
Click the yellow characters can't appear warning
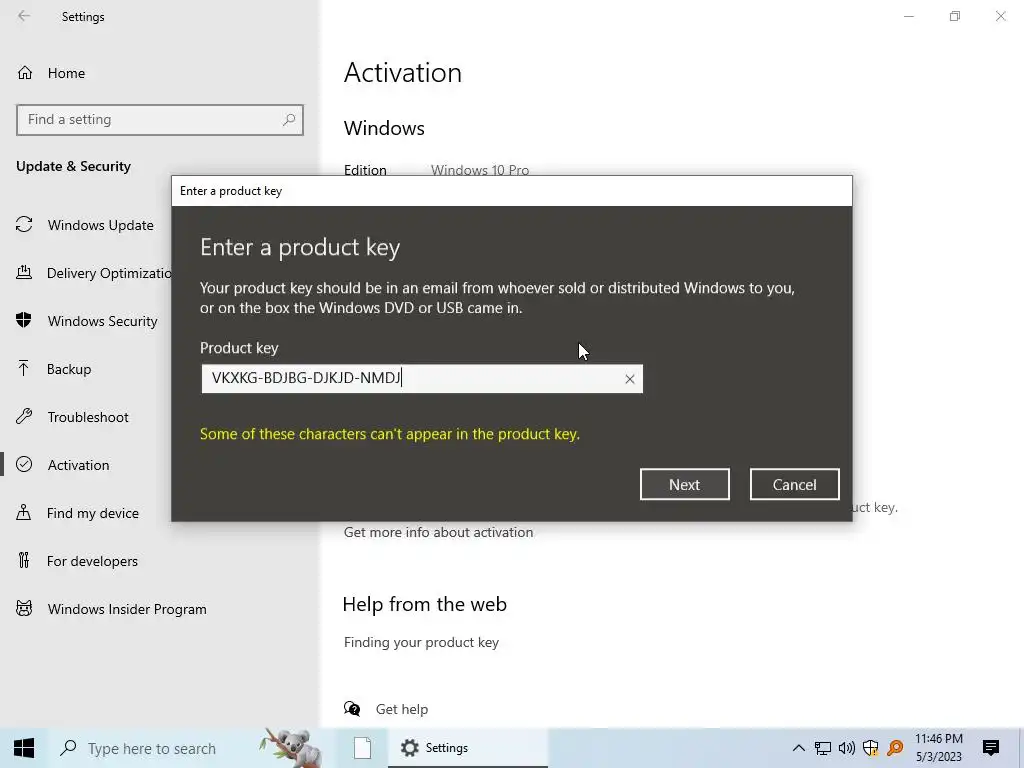pyautogui.click(x=390, y=434)
